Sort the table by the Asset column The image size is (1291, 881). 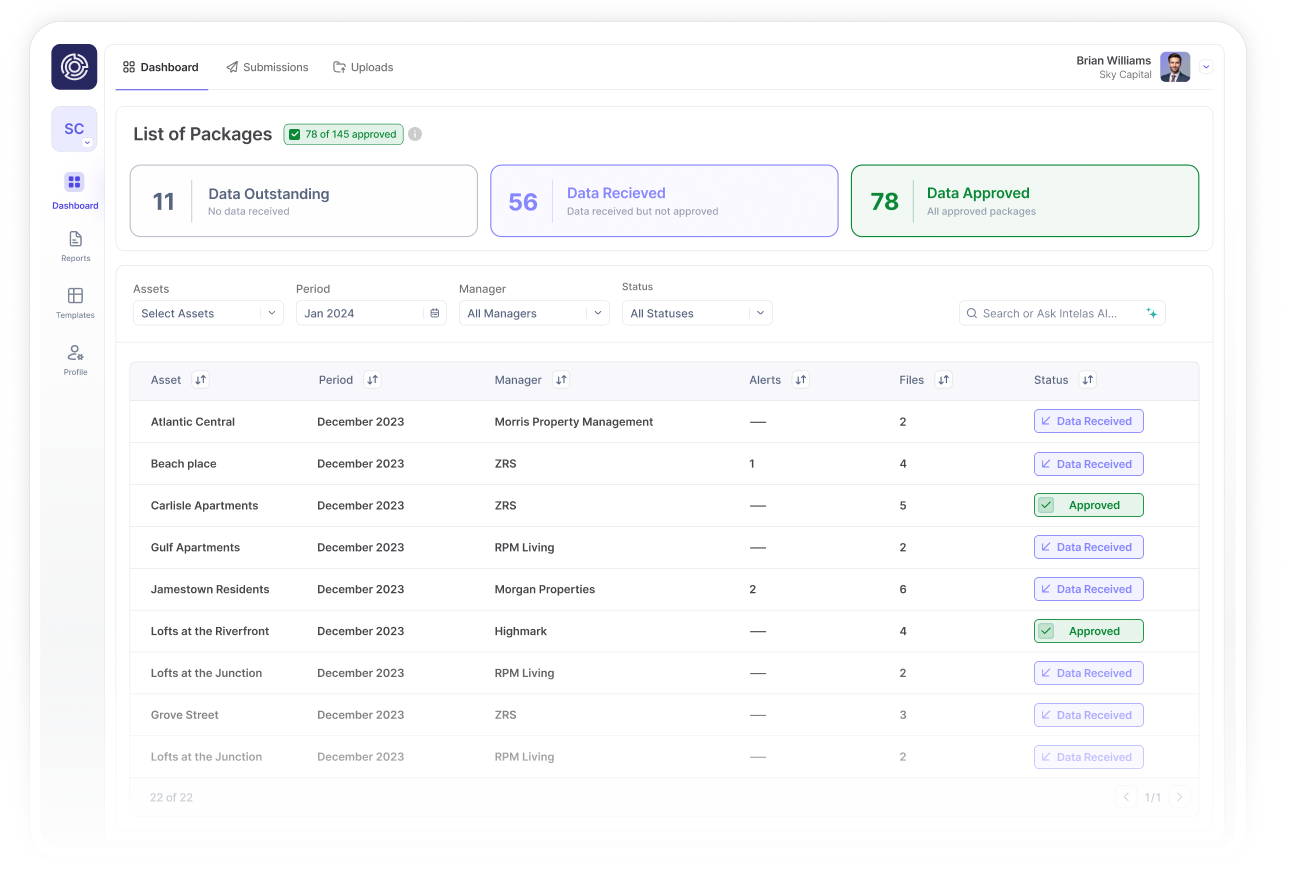pyautogui.click(x=199, y=380)
